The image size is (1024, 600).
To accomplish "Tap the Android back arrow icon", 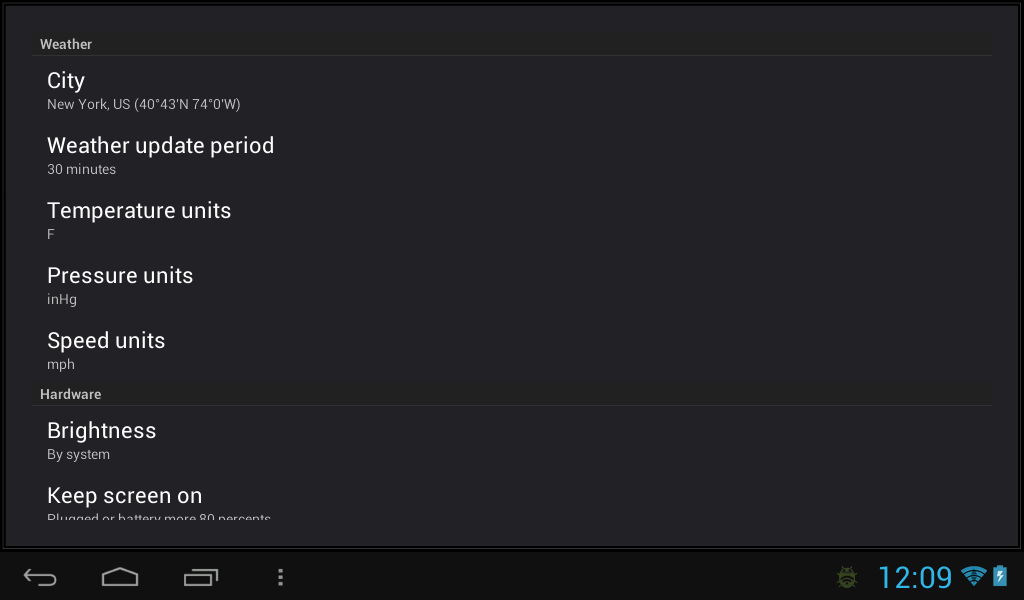I will pyautogui.click(x=40, y=577).
